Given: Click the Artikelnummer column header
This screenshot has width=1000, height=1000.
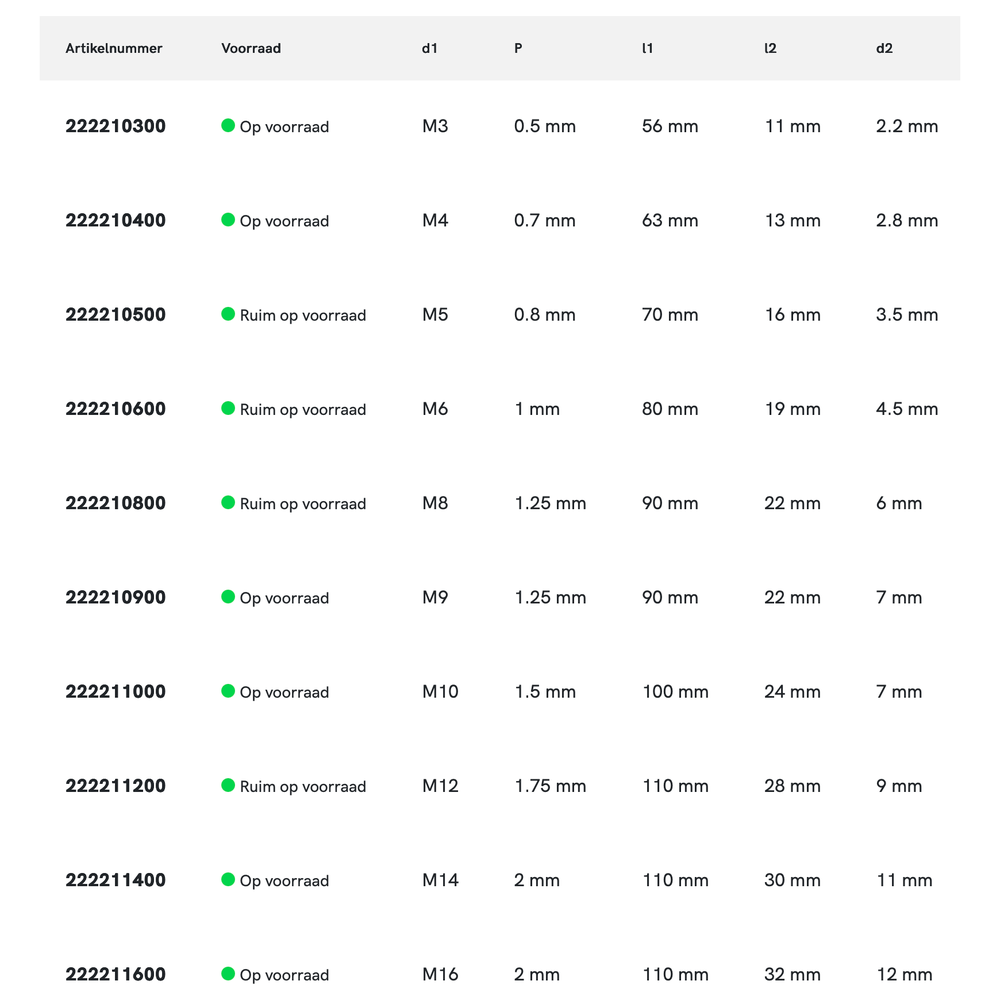Looking at the screenshot, I should click(114, 48).
